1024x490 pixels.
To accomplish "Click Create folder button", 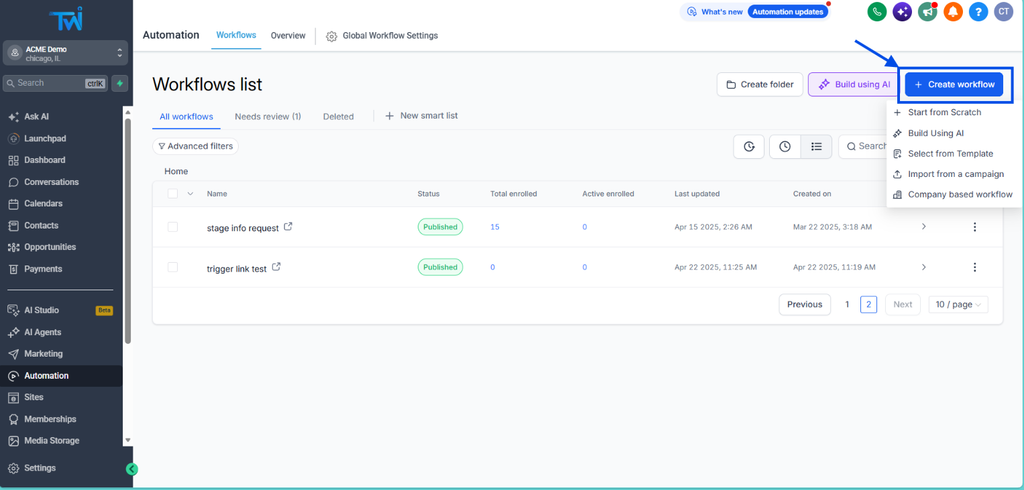I will (x=760, y=84).
